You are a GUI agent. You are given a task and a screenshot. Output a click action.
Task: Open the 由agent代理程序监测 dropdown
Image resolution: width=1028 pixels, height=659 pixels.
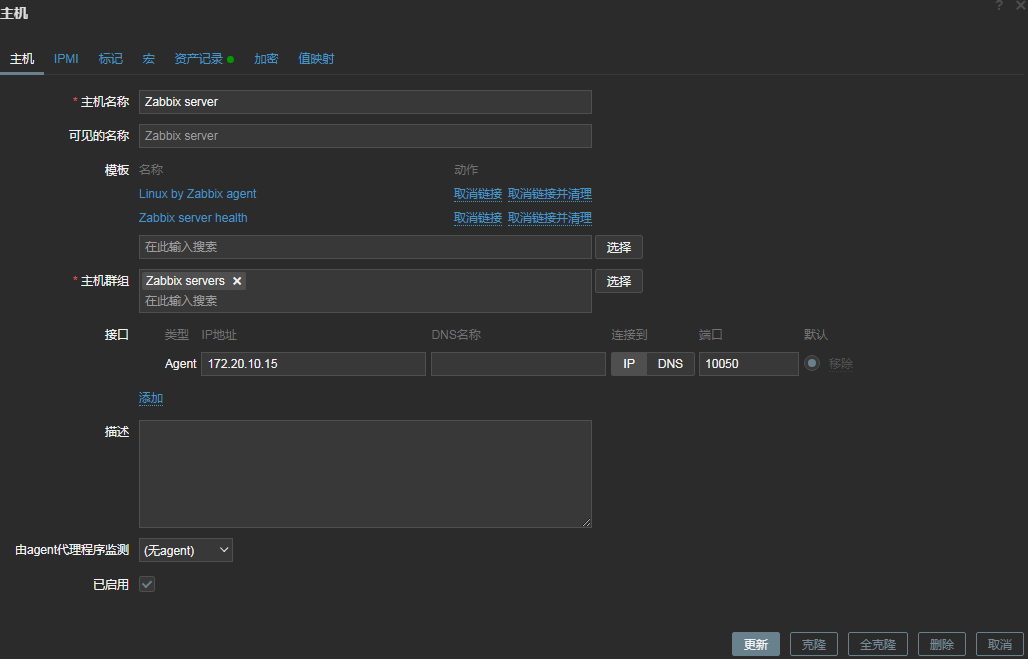click(x=186, y=550)
